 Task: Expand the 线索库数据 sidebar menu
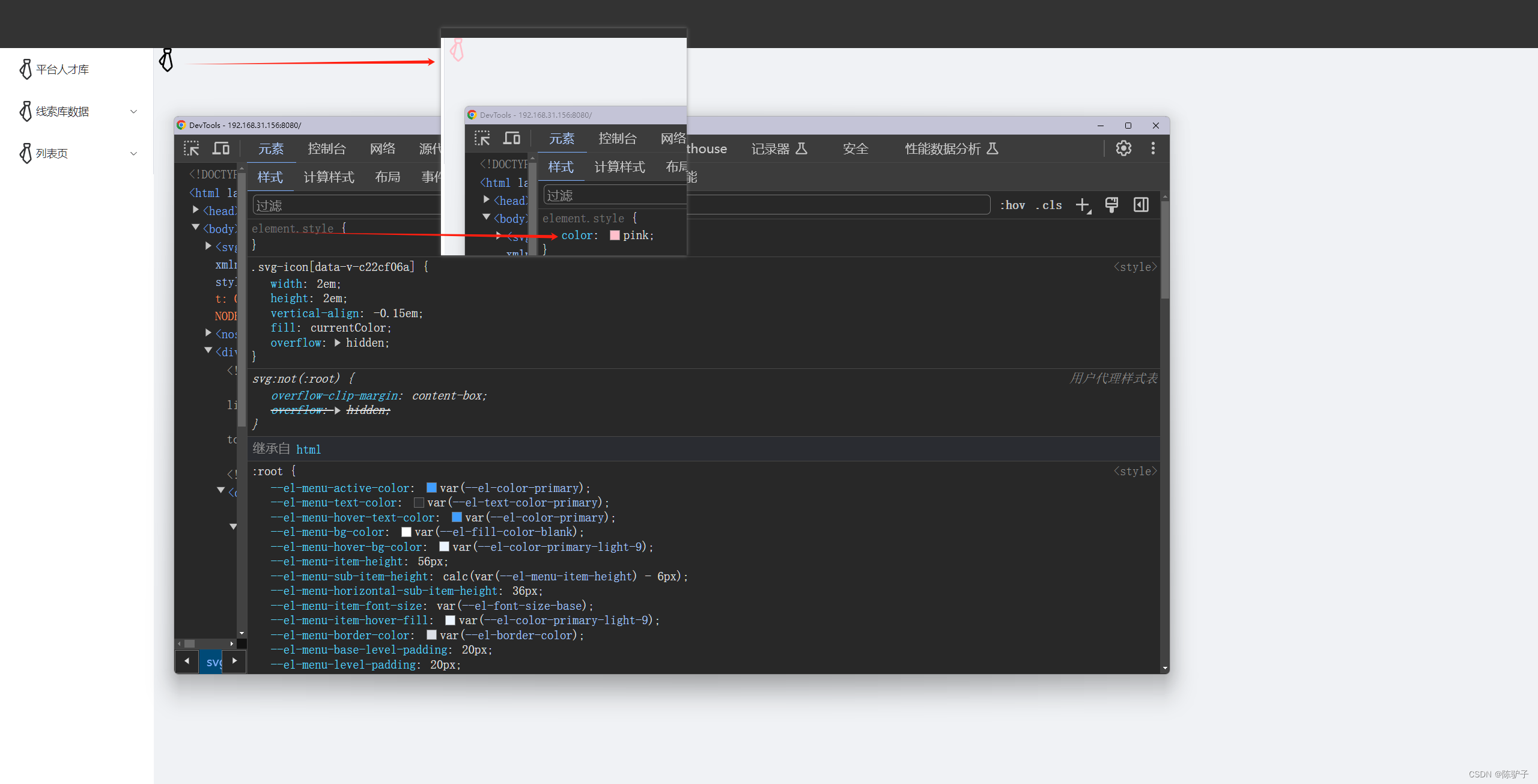coord(133,112)
